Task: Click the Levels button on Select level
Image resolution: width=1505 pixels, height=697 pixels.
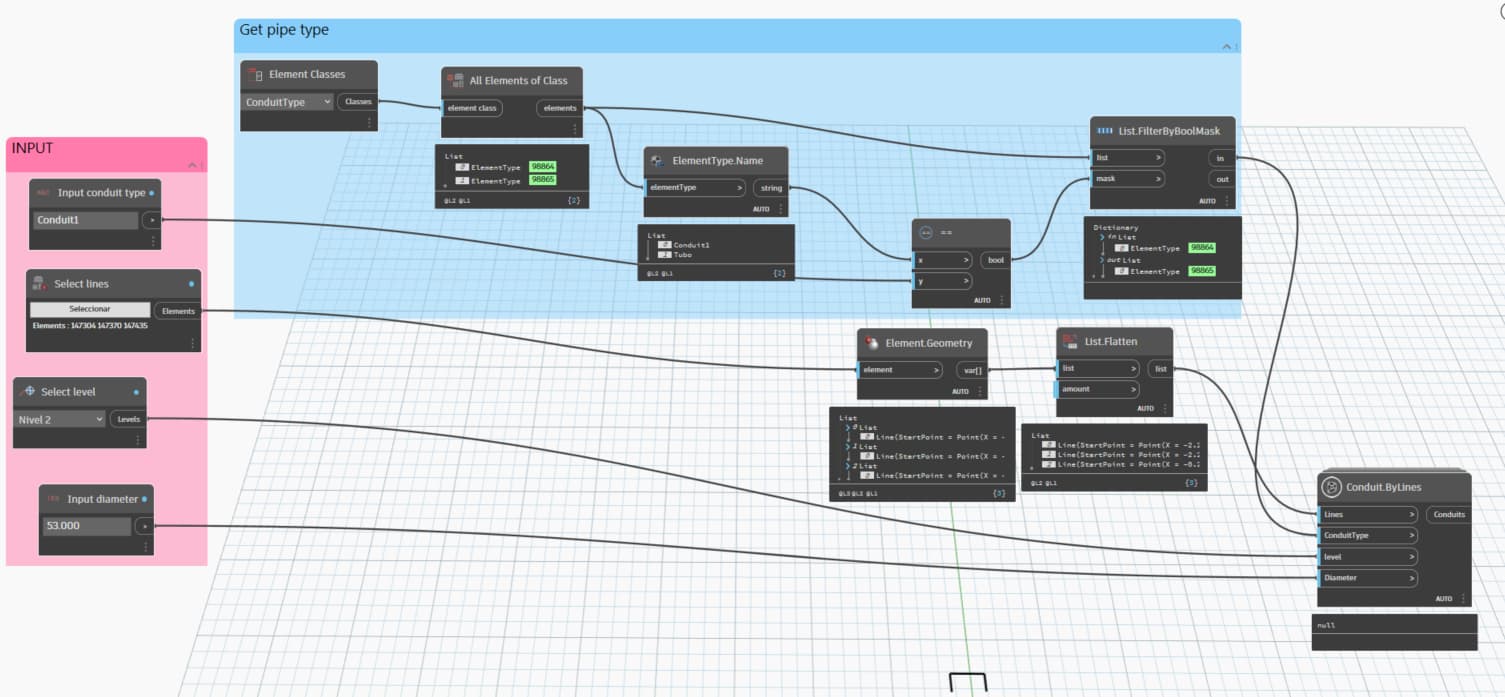Action: click(x=128, y=419)
